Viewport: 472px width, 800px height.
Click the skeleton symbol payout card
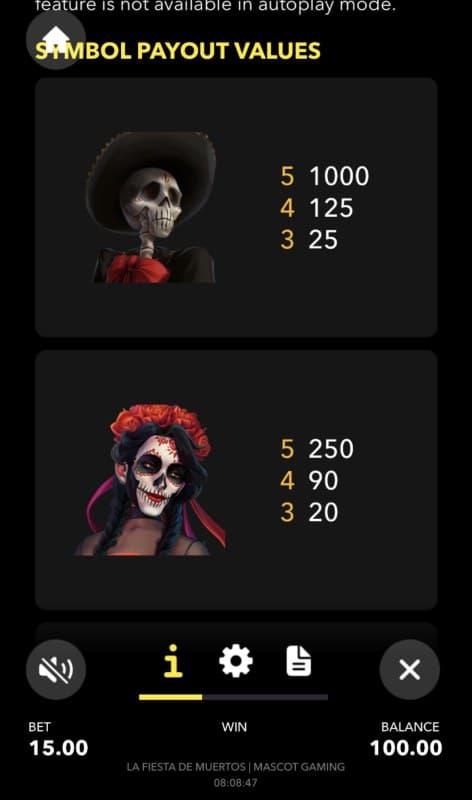pos(236,207)
